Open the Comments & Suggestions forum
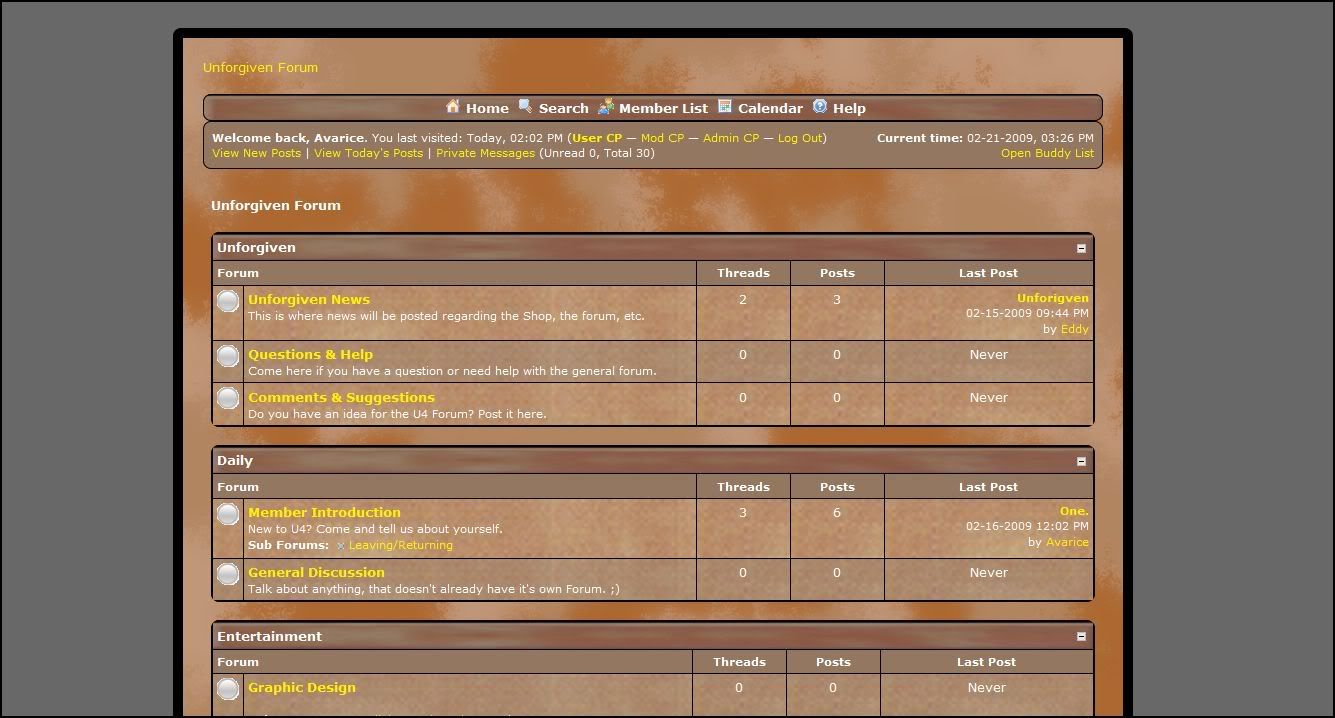Viewport: 1335px width, 718px height. pos(341,398)
